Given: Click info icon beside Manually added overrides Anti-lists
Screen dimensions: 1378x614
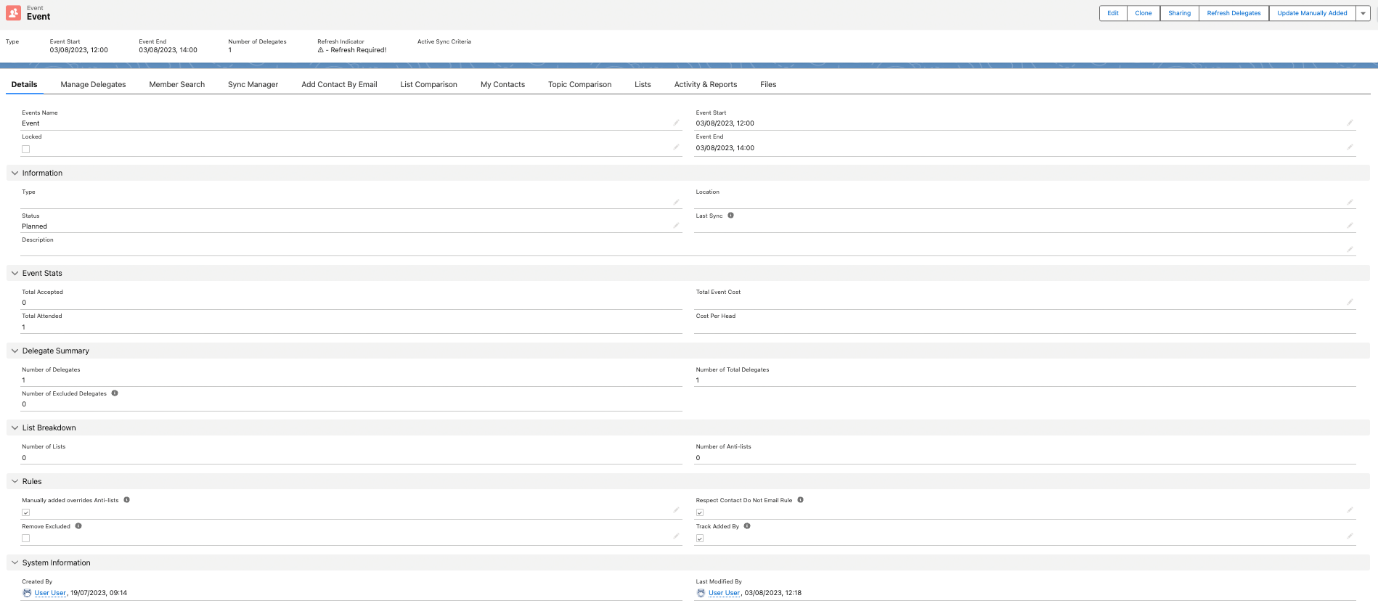Looking at the screenshot, I should point(127,499).
